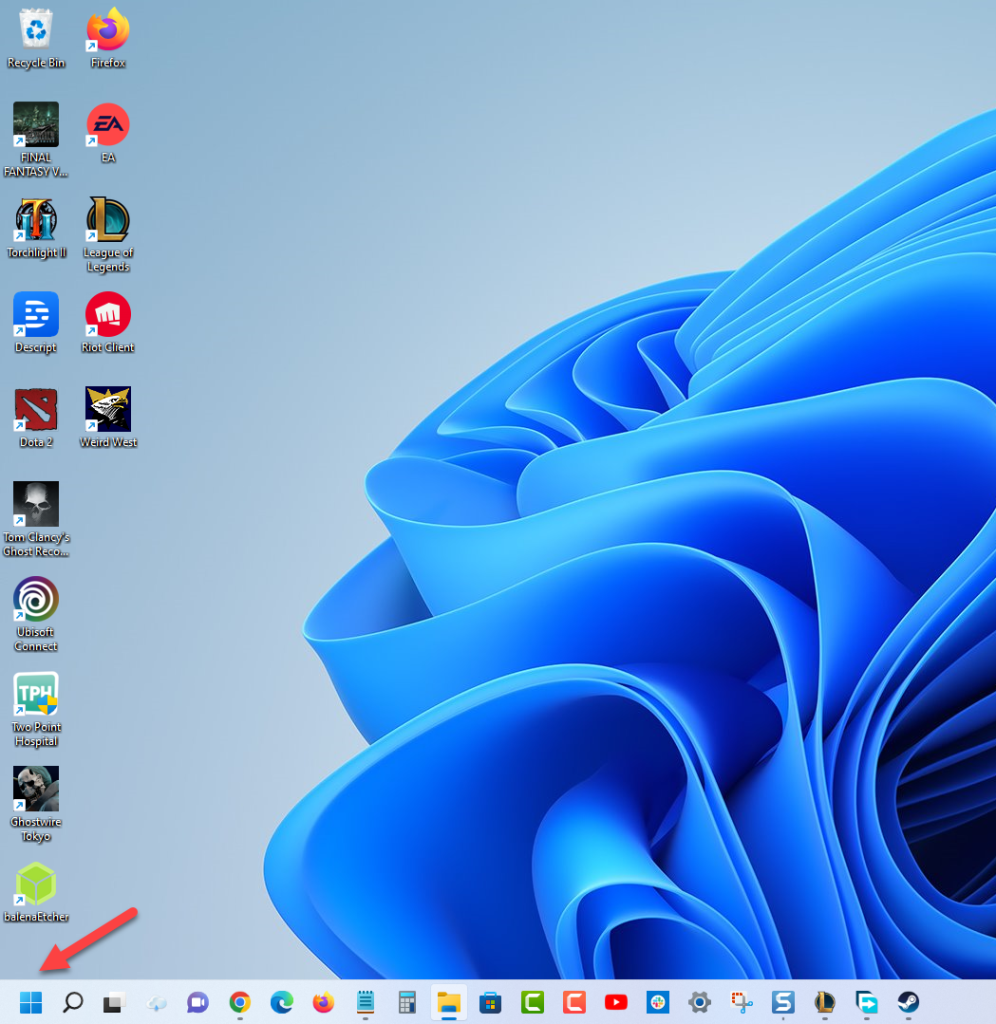Launch Firefox from the desktop shortcut

[108, 38]
